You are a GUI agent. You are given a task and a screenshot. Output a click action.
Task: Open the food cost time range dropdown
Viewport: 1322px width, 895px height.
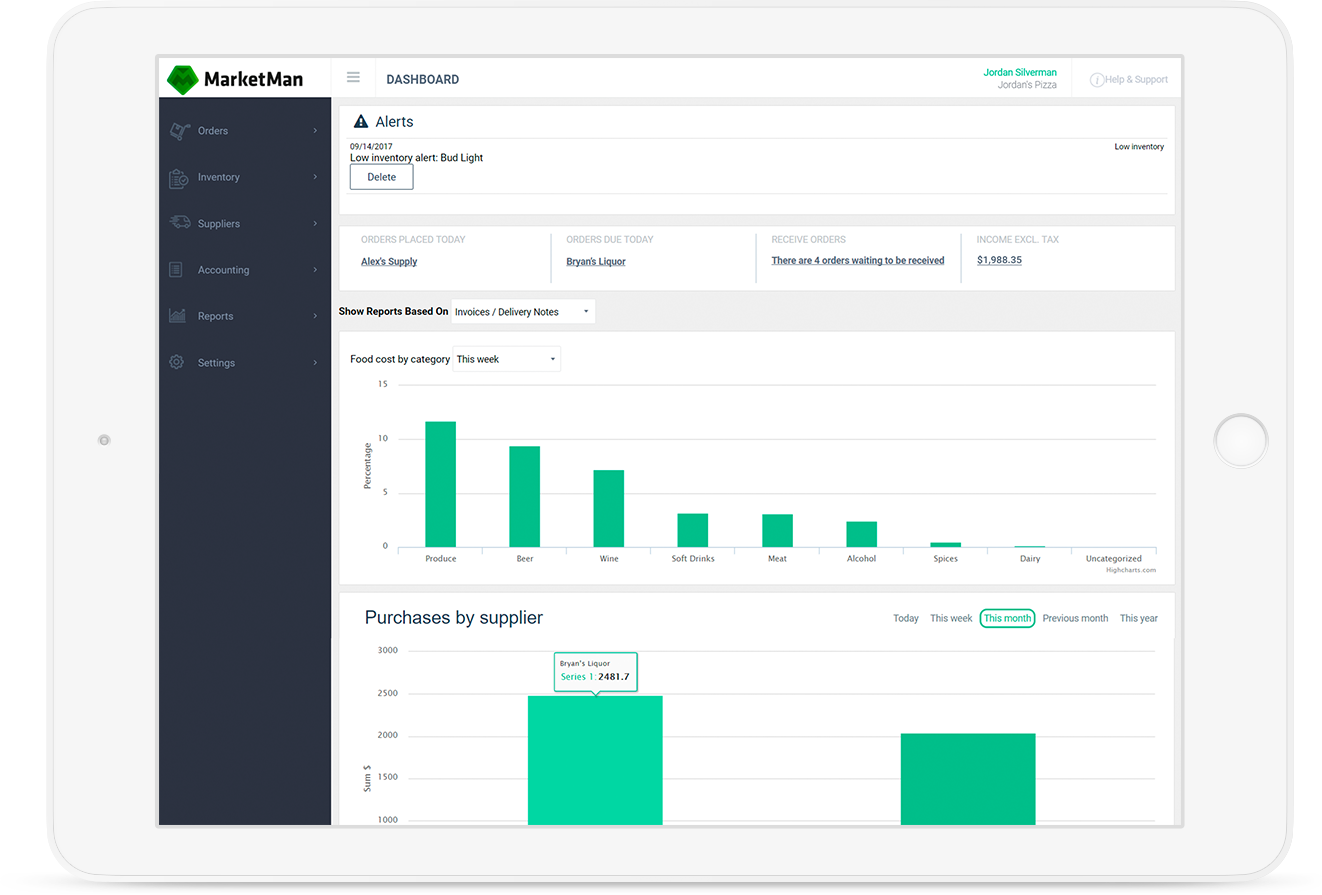click(x=506, y=358)
